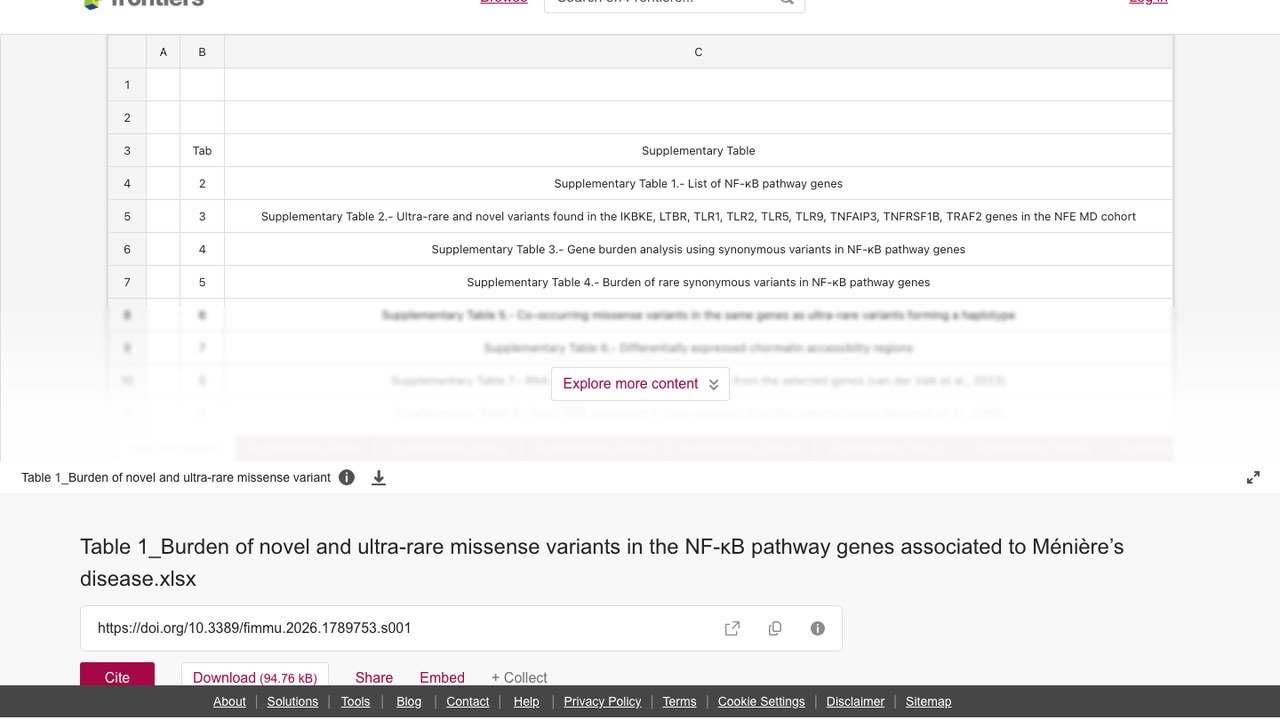1280x720 pixels.
Task: Copy the DOI link to the clipboard
Action: coord(775,628)
